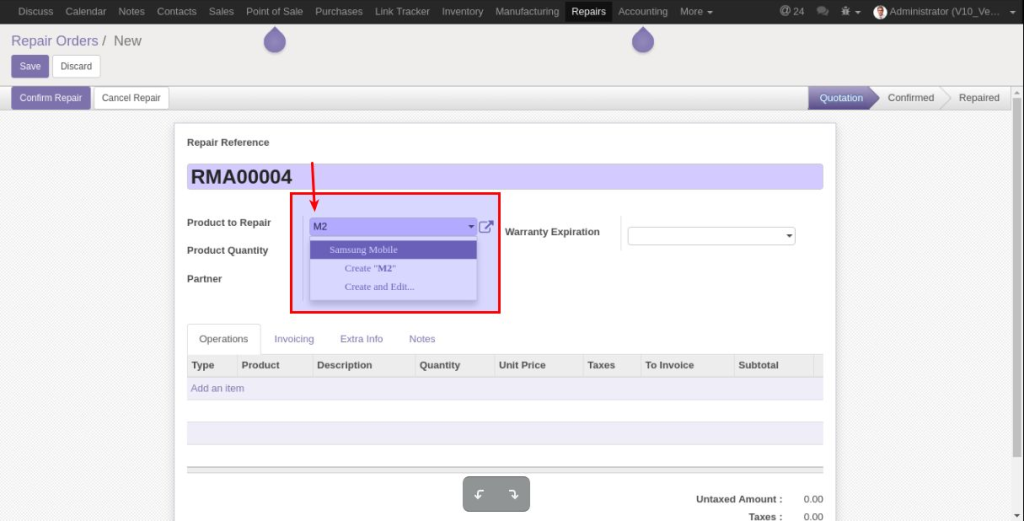Pick the Create and Edit... option
The image size is (1024, 521).
click(379, 287)
